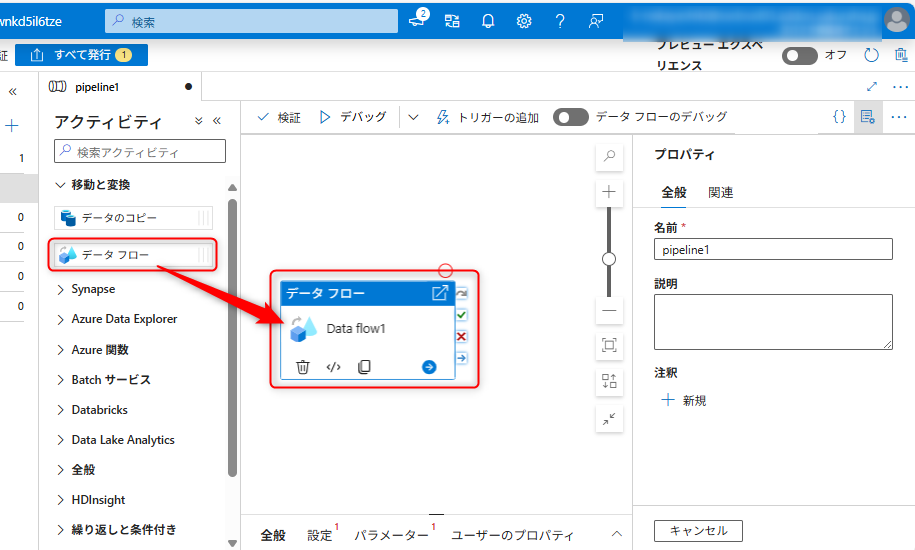Click the 説明 description text area
Viewport: 915px width, 550px height.
click(x=773, y=322)
